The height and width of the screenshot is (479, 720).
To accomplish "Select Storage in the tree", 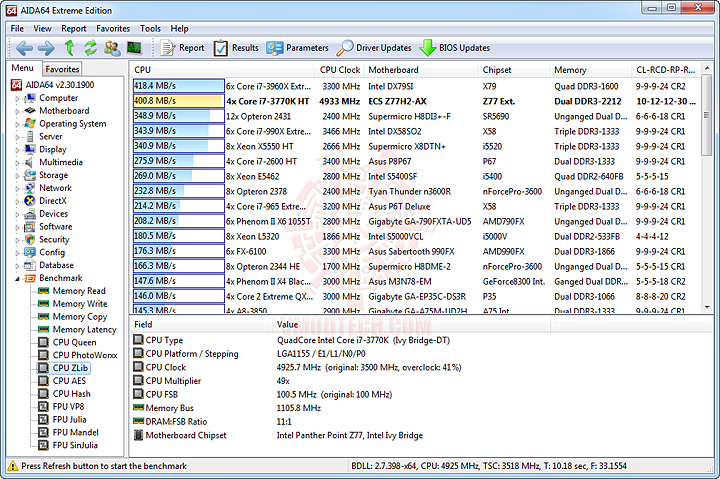I will pyautogui.click(x=54, y=175).
